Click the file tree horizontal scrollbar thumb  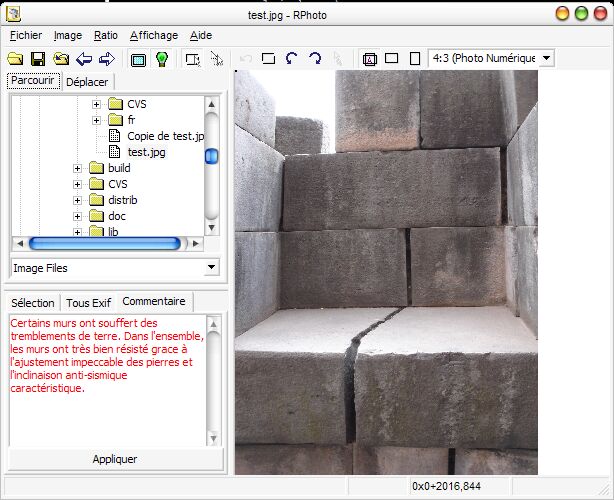(x=105, y=244)
